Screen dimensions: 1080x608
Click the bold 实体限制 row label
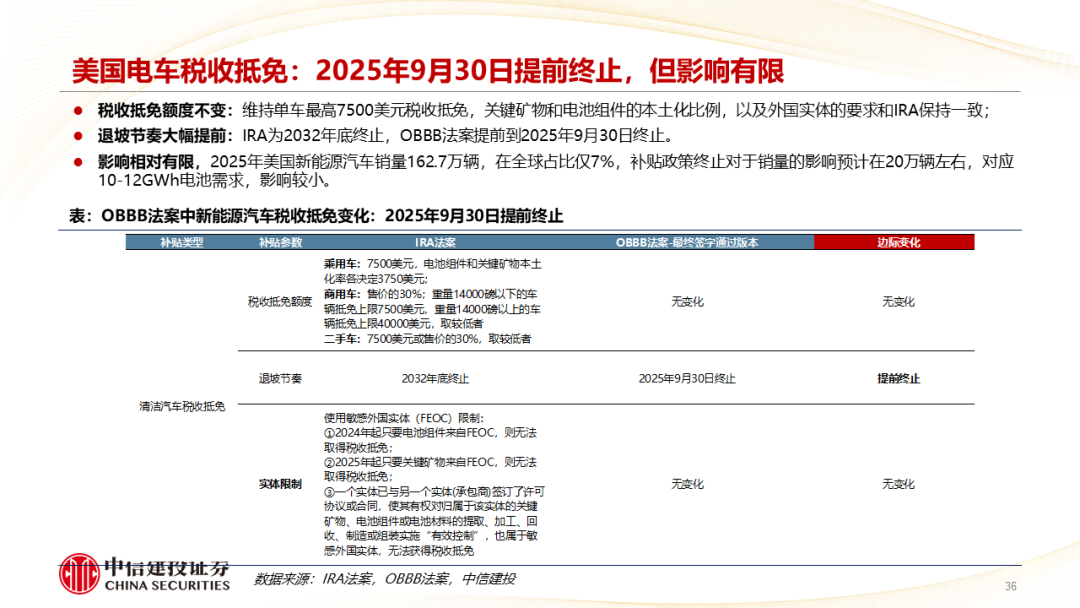pos(280,484)
